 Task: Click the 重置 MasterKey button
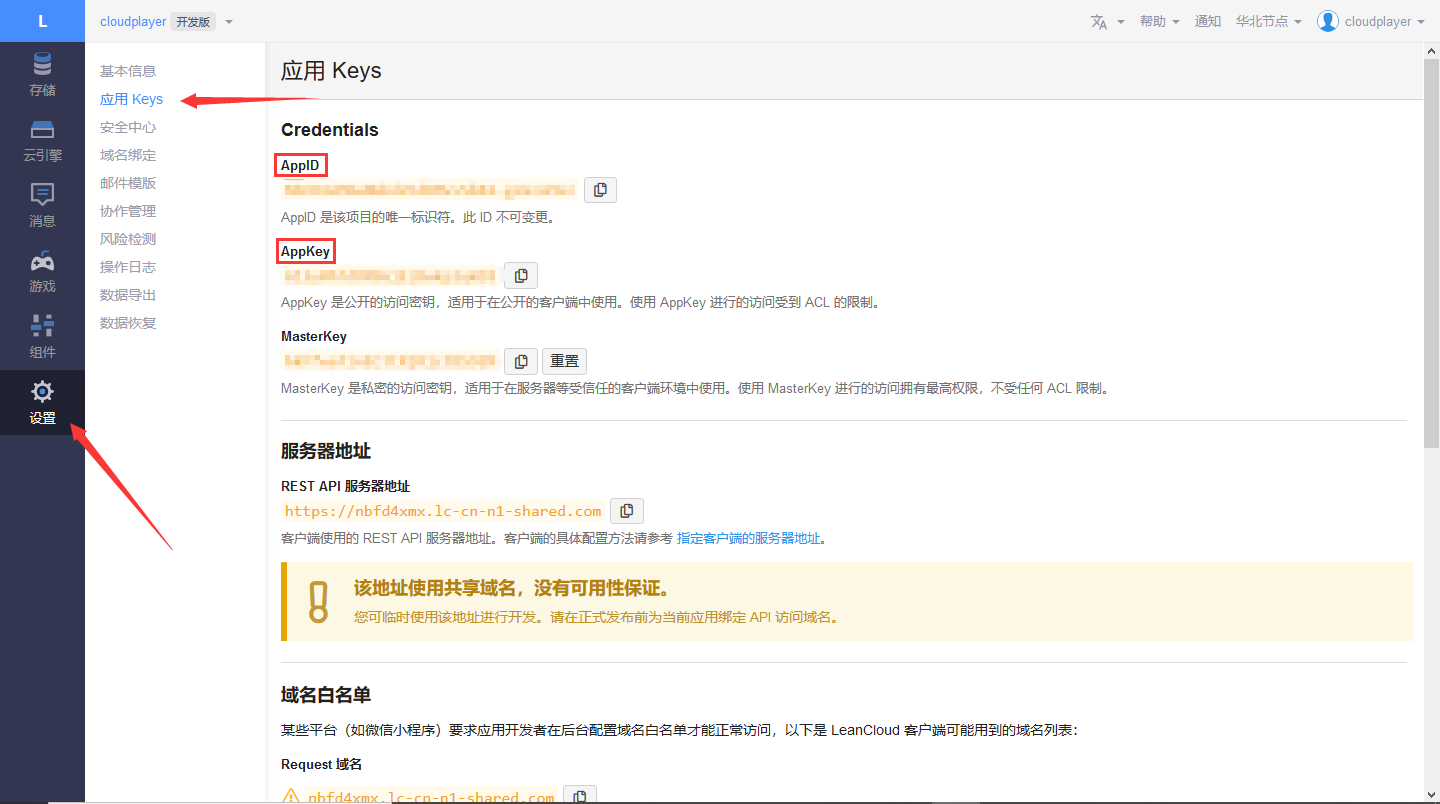pyautogui.click(x=564, y=361)
